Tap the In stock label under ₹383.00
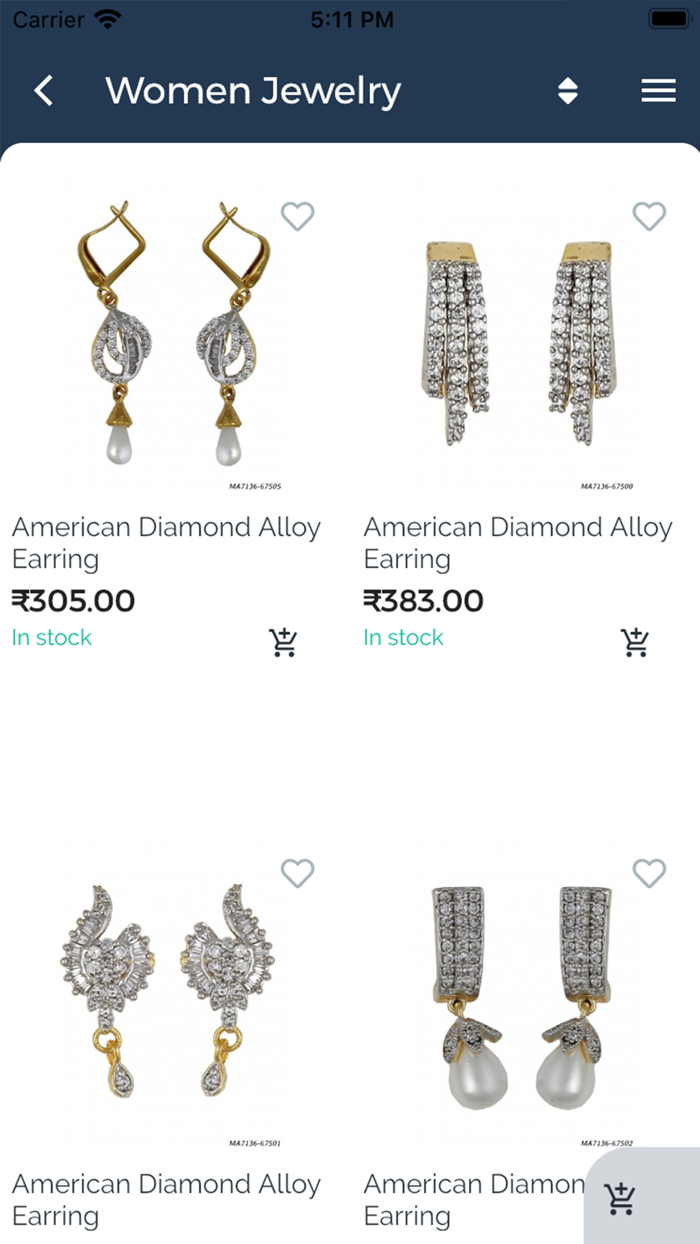 click(403, 637)
